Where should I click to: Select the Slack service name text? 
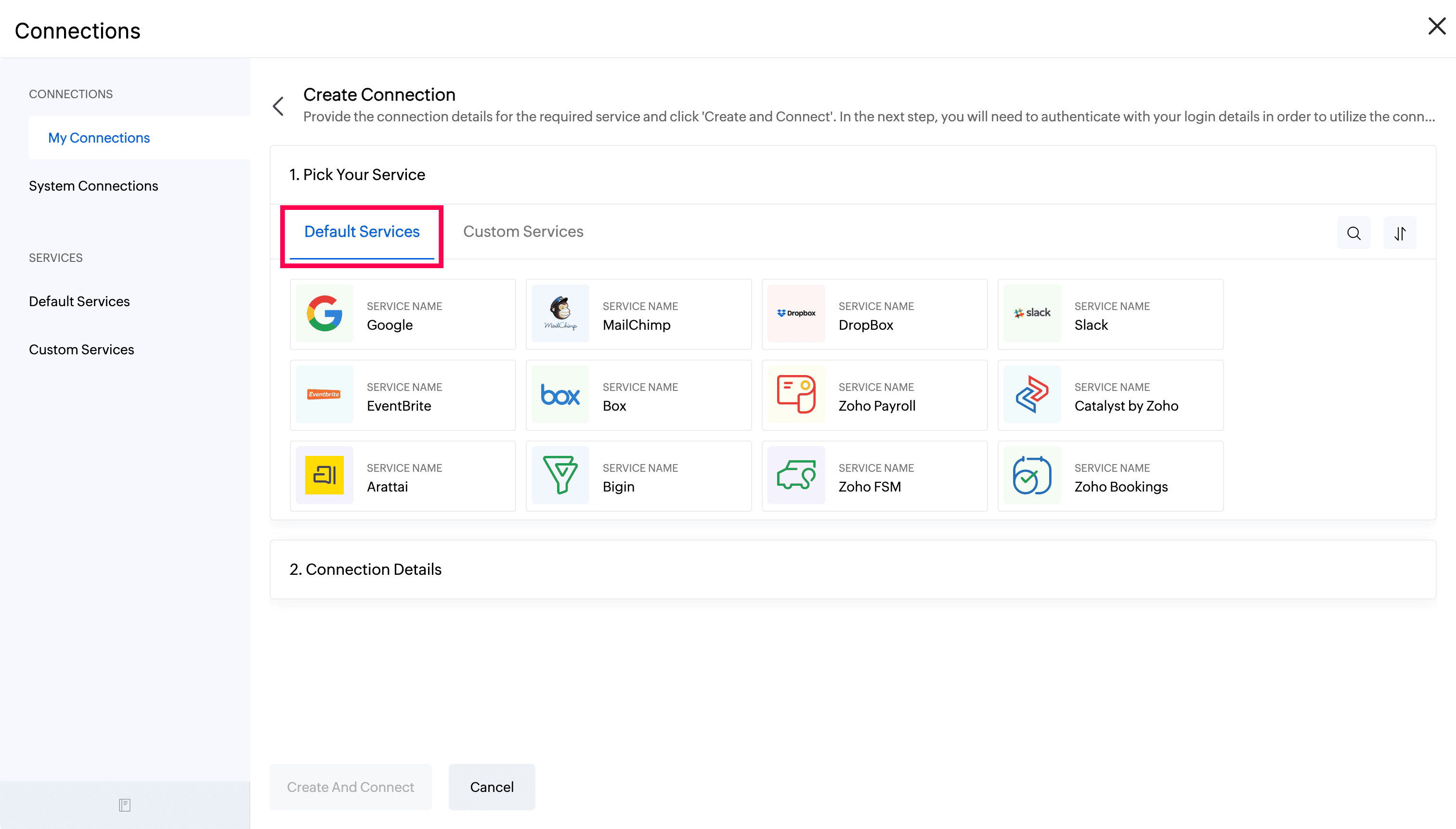click(x=1091, y=325)
